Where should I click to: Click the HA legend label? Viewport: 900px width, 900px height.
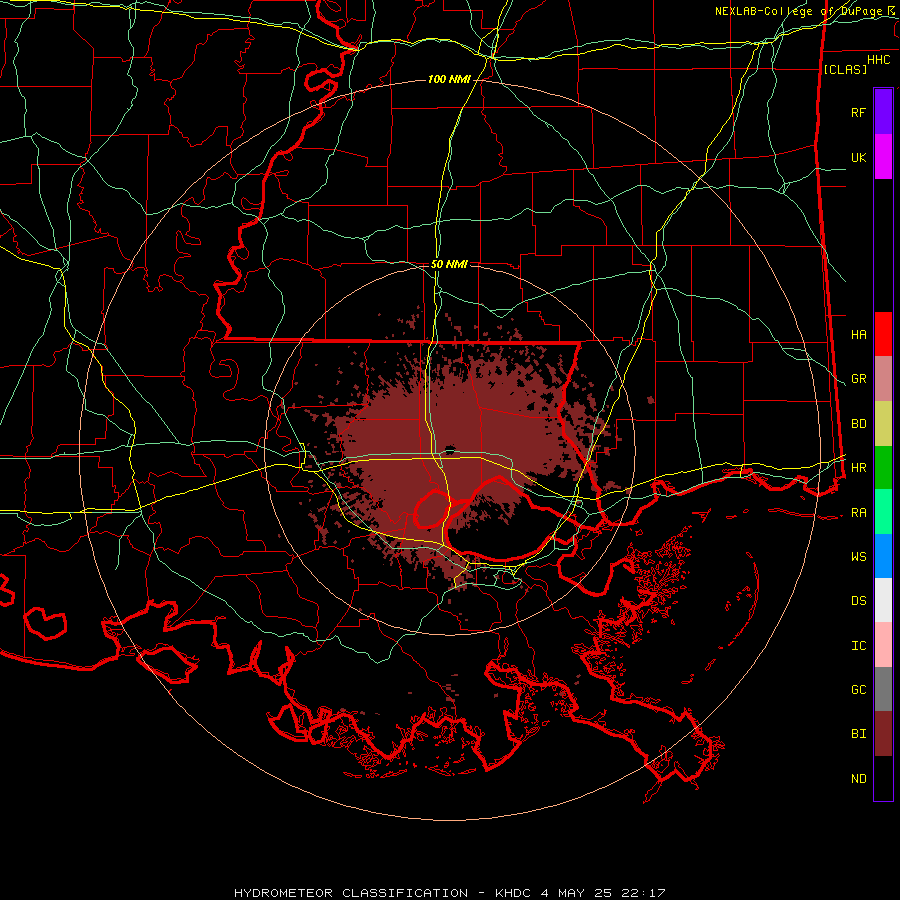point(858,334)
